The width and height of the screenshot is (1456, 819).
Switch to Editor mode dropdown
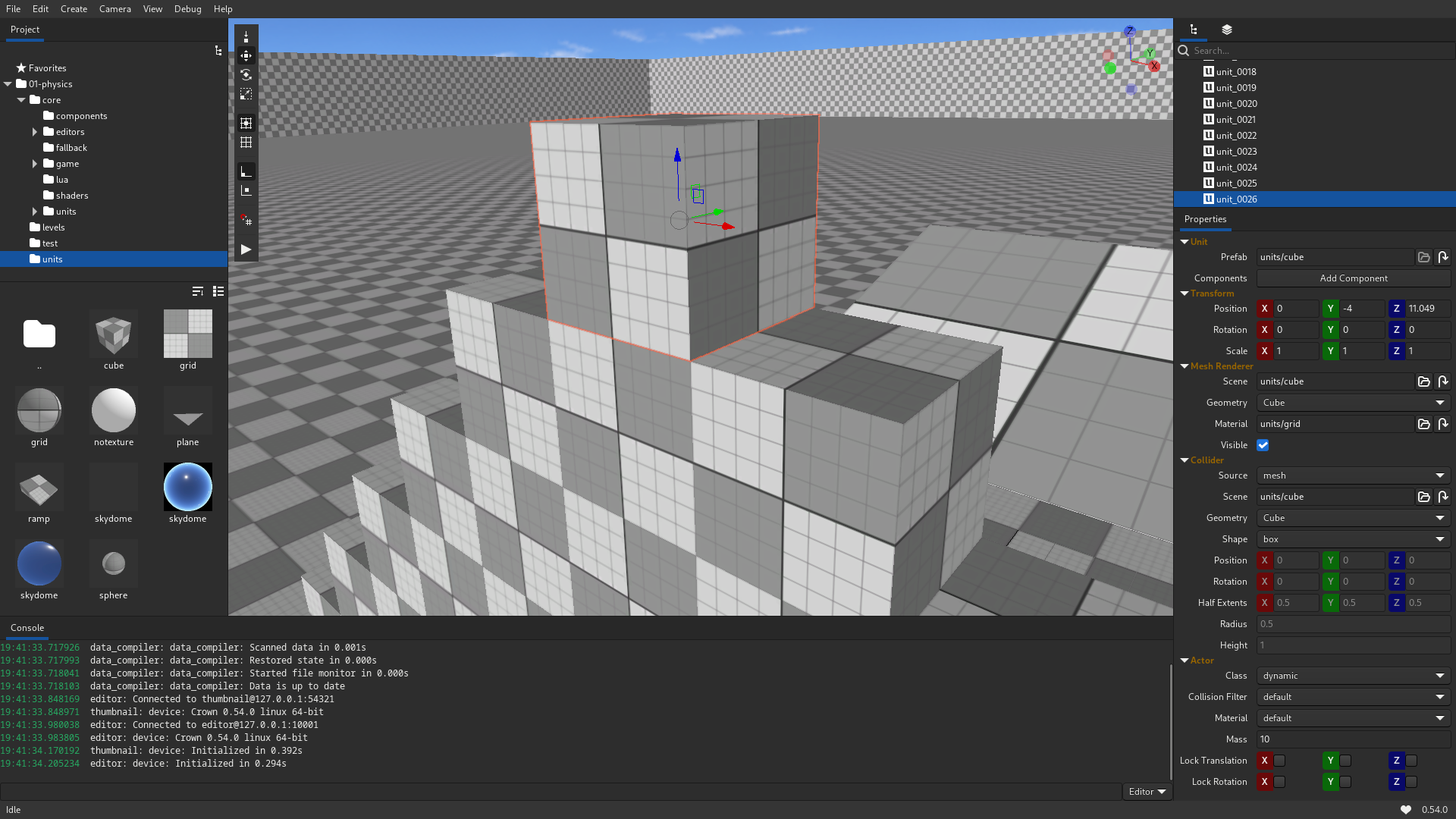coord(1147,790)
